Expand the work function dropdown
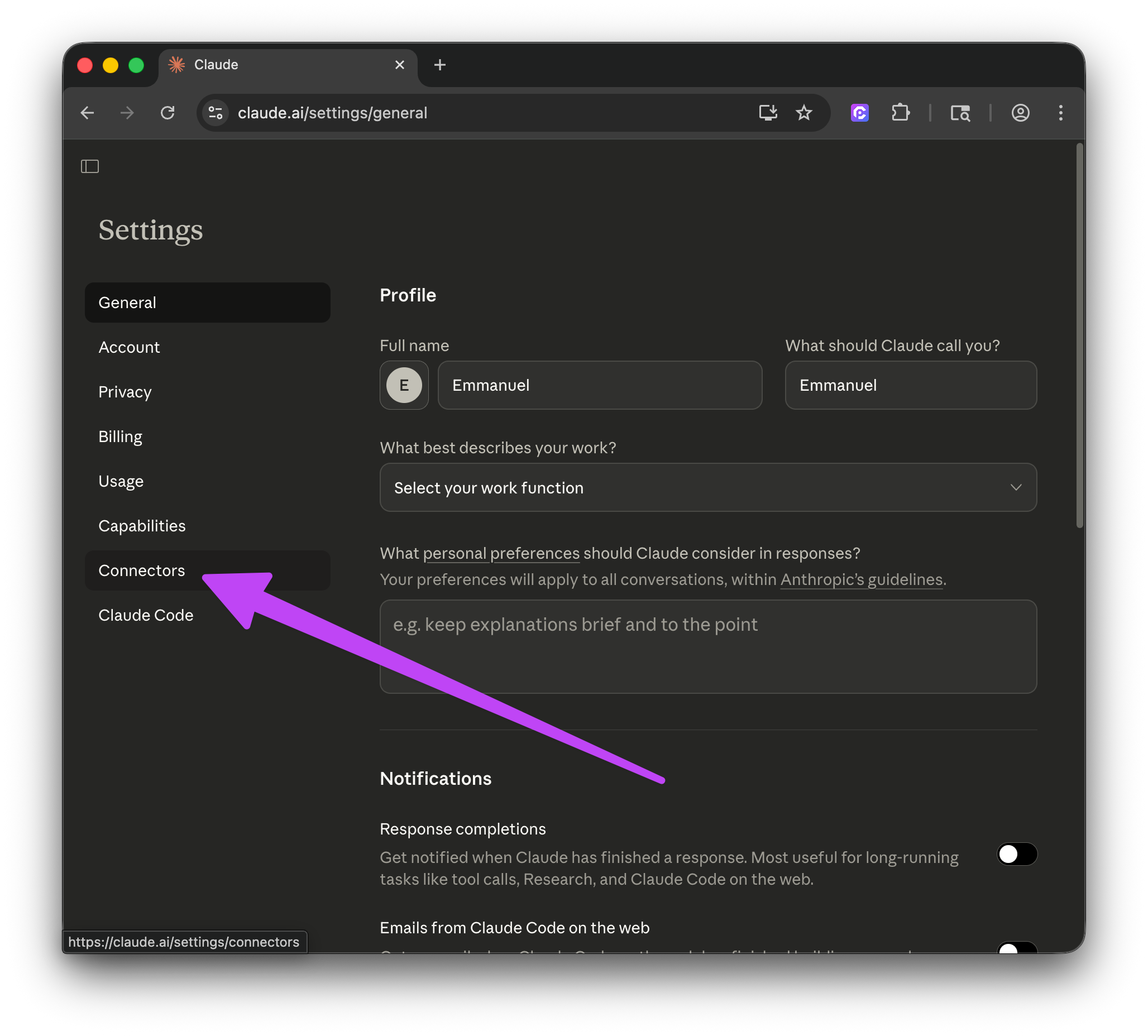The width and height of the screenshot is (1148, 1036). [x=708, y=487]
